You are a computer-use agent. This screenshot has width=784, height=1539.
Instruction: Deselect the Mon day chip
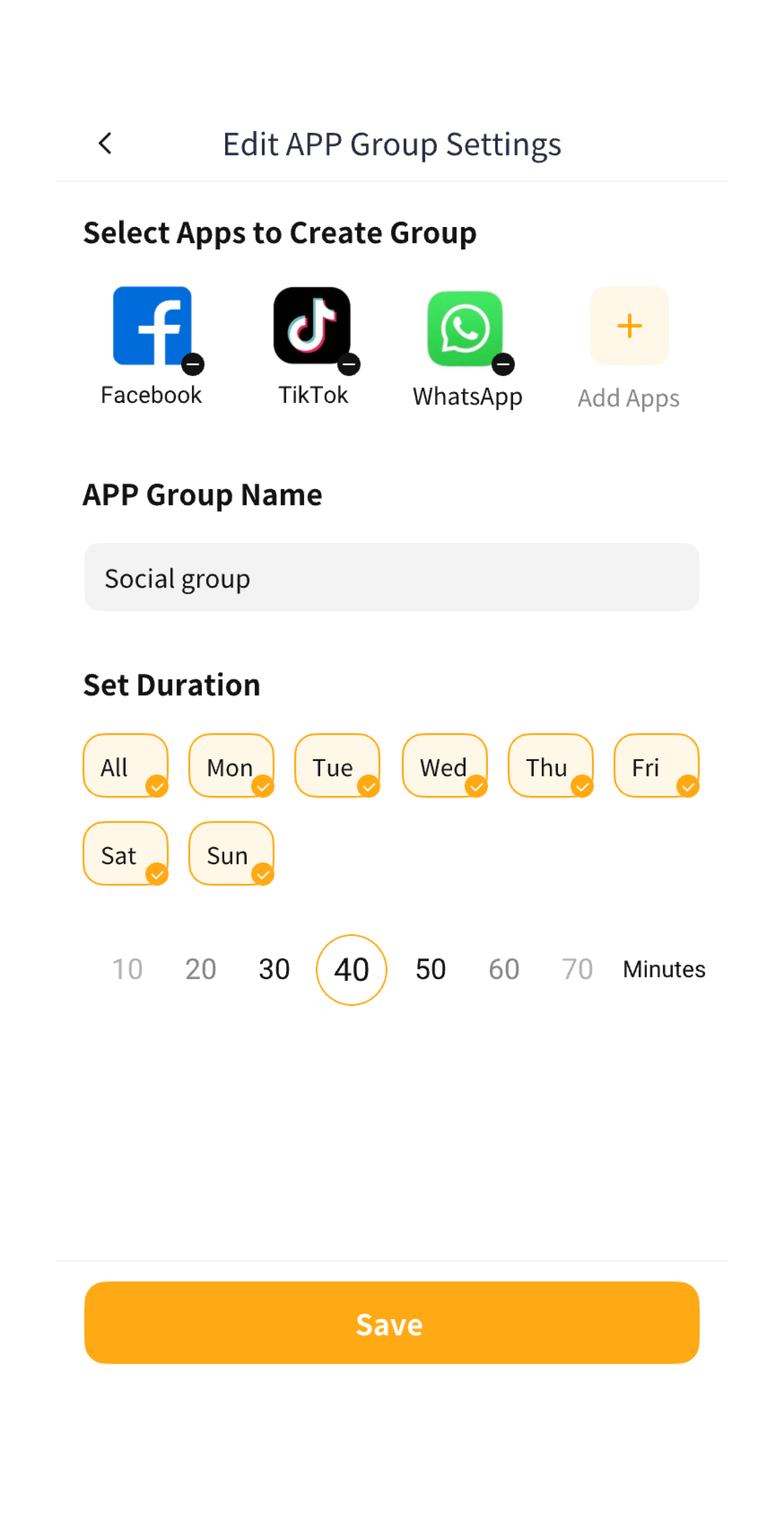tap(231, 766)
